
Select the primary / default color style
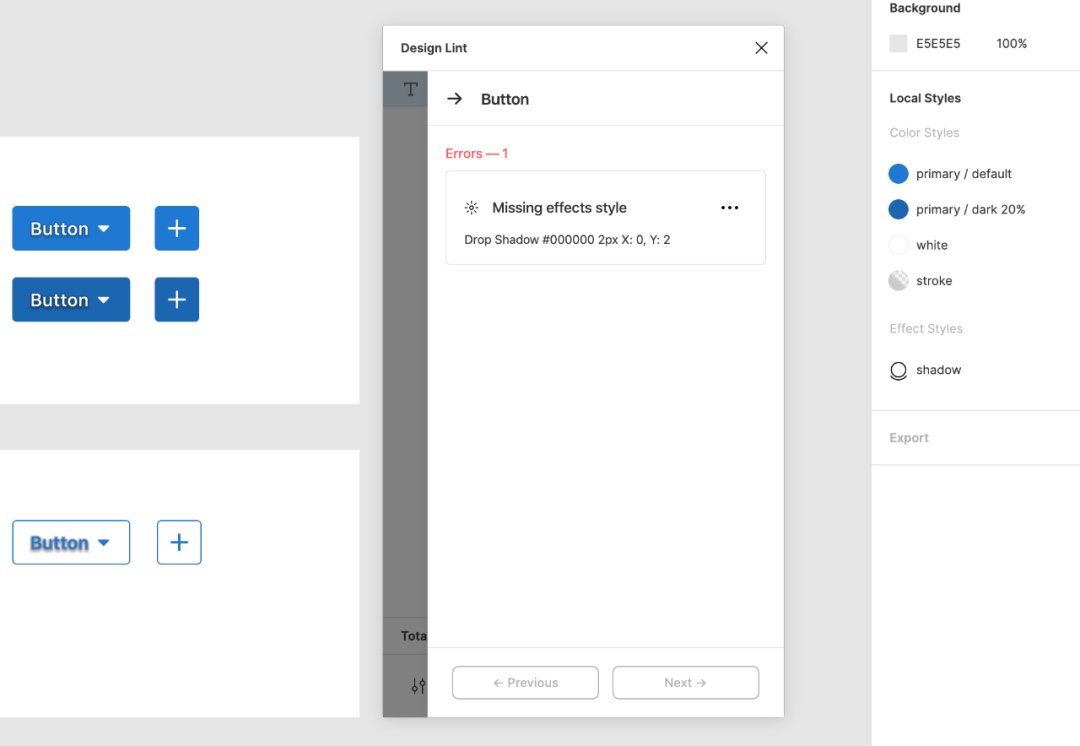coord(964,174)
